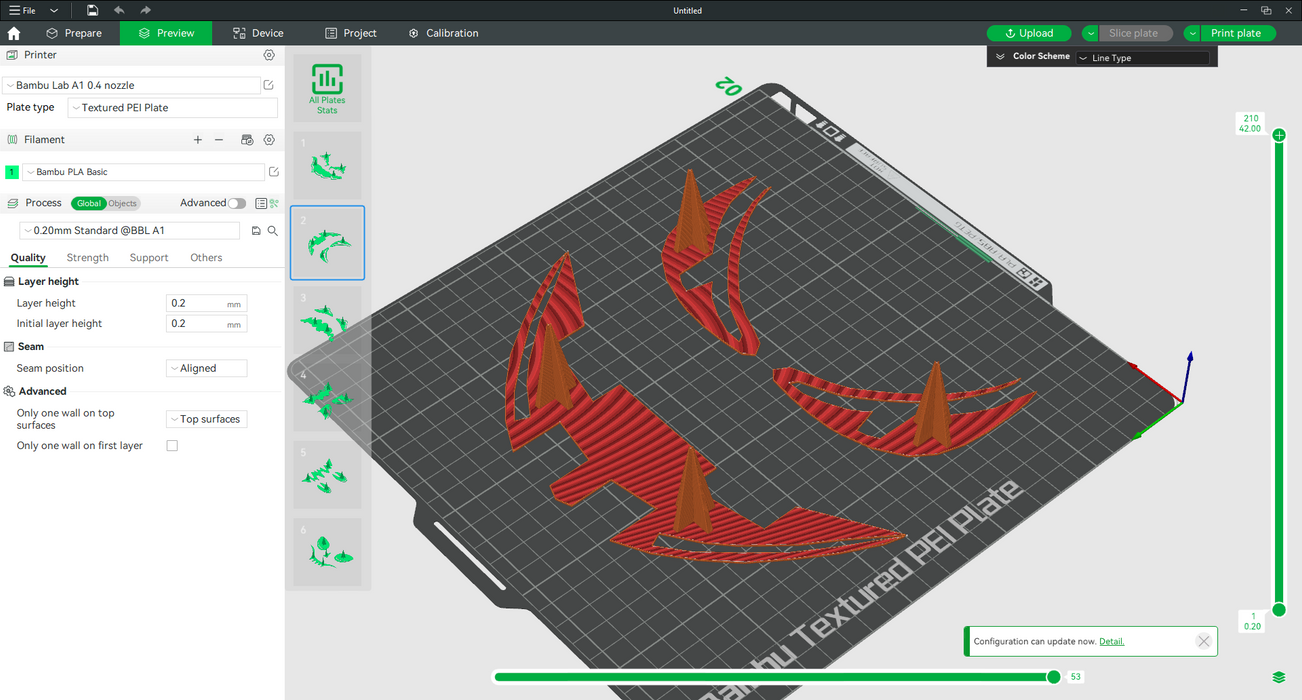Go to the Prepare tab
The height and width of the screenshot is (700, 1302).
point(74,33)
